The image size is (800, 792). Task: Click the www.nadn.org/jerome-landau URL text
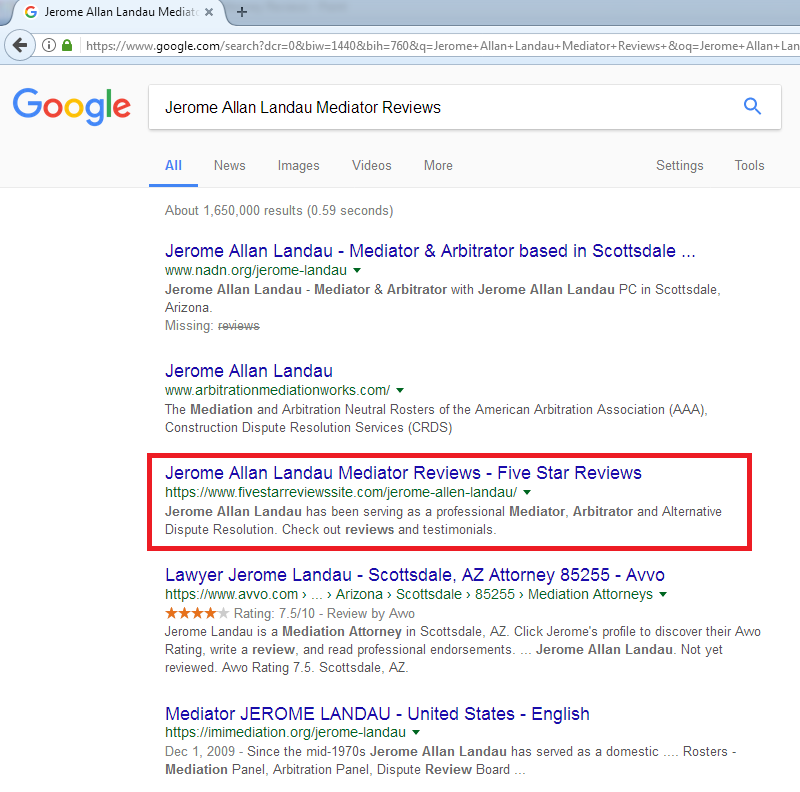(x=256, y=270)
